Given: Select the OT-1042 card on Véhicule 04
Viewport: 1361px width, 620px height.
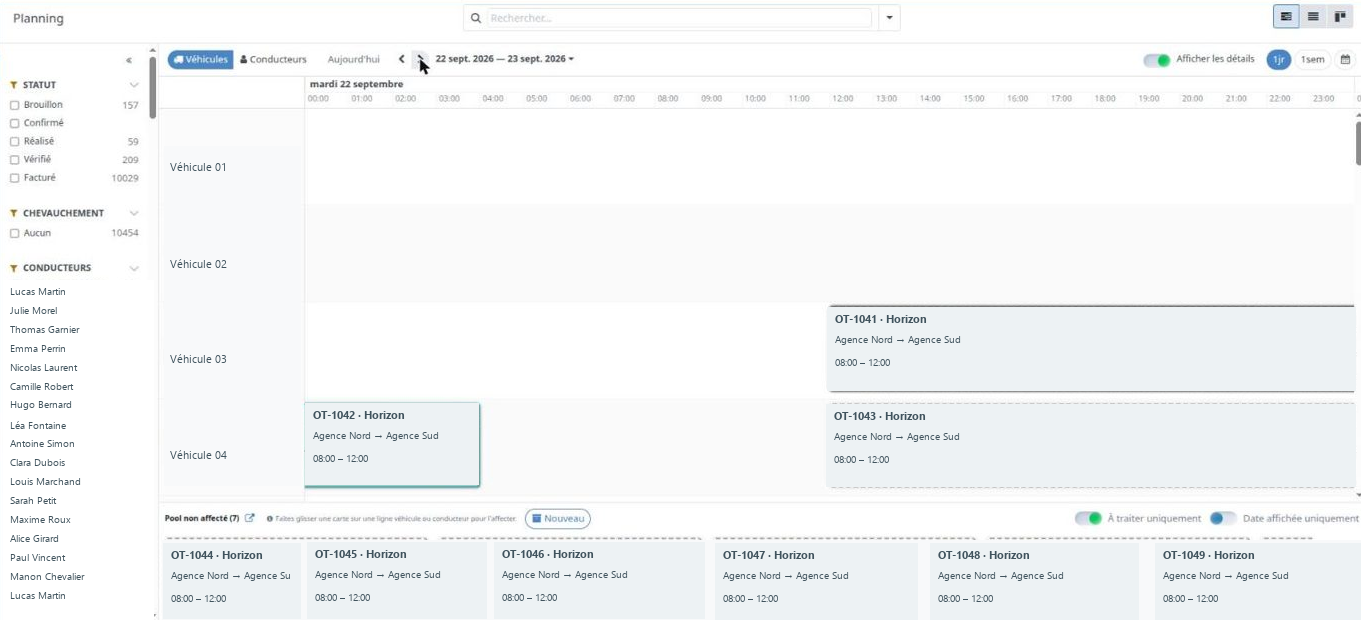Looking at the screenshot, I should [392, 445].
